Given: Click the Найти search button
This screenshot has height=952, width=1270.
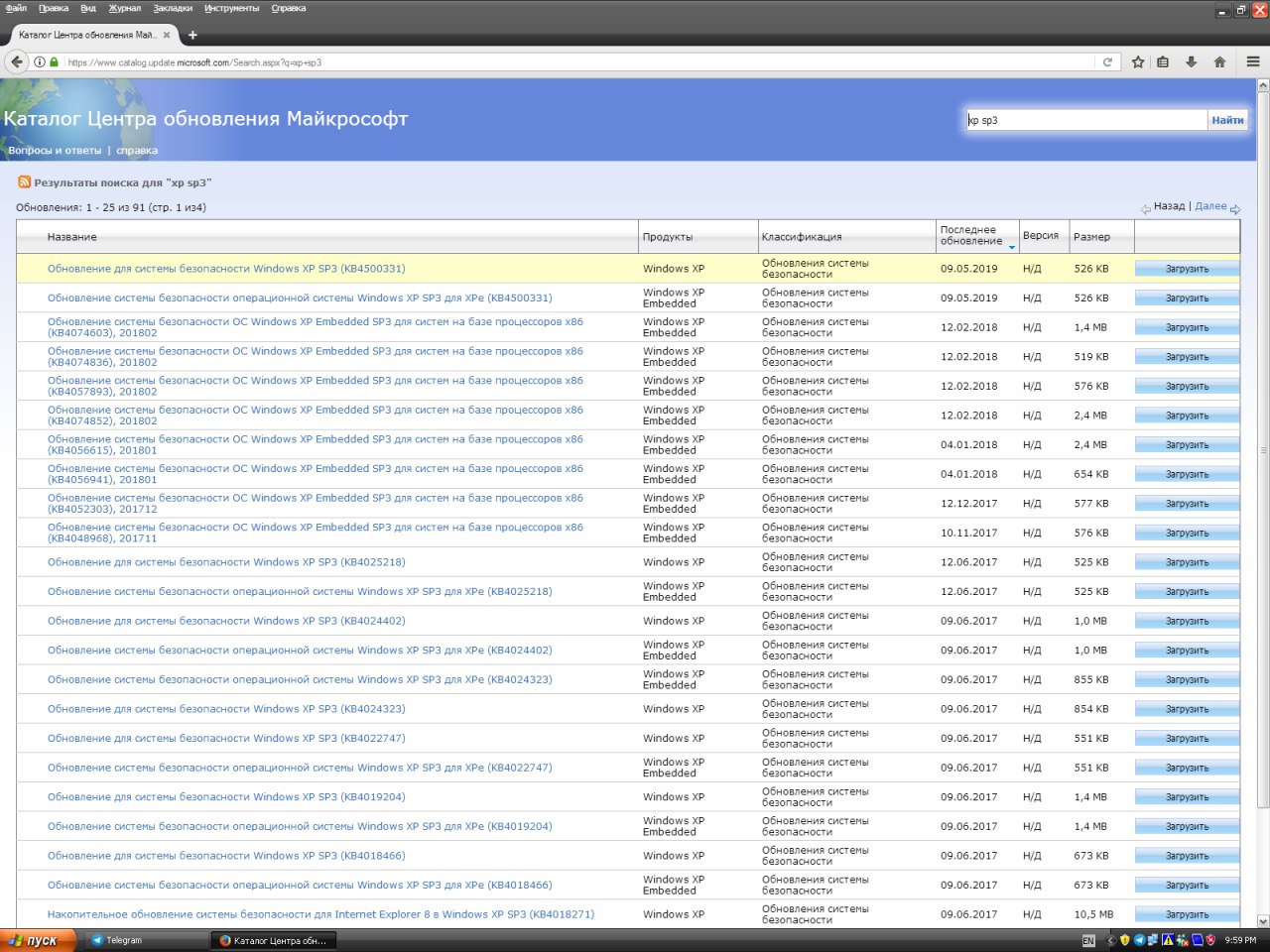Looking at the screenshot, I should pyautogui.click(x=1227, y=120).
